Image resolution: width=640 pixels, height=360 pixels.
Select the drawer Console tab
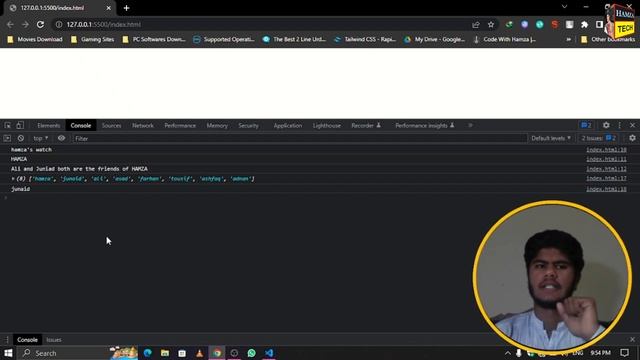[27, 340]
